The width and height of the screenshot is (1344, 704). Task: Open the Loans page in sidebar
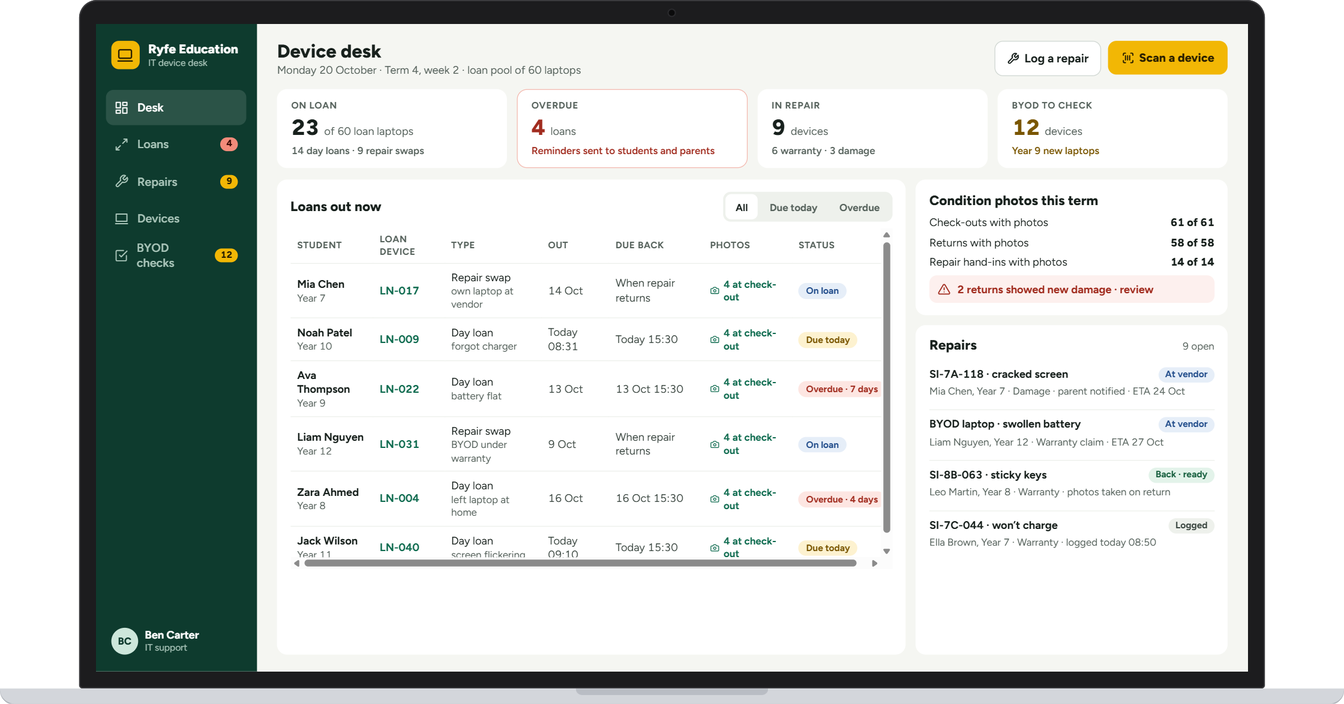click(x=176, y=144)
